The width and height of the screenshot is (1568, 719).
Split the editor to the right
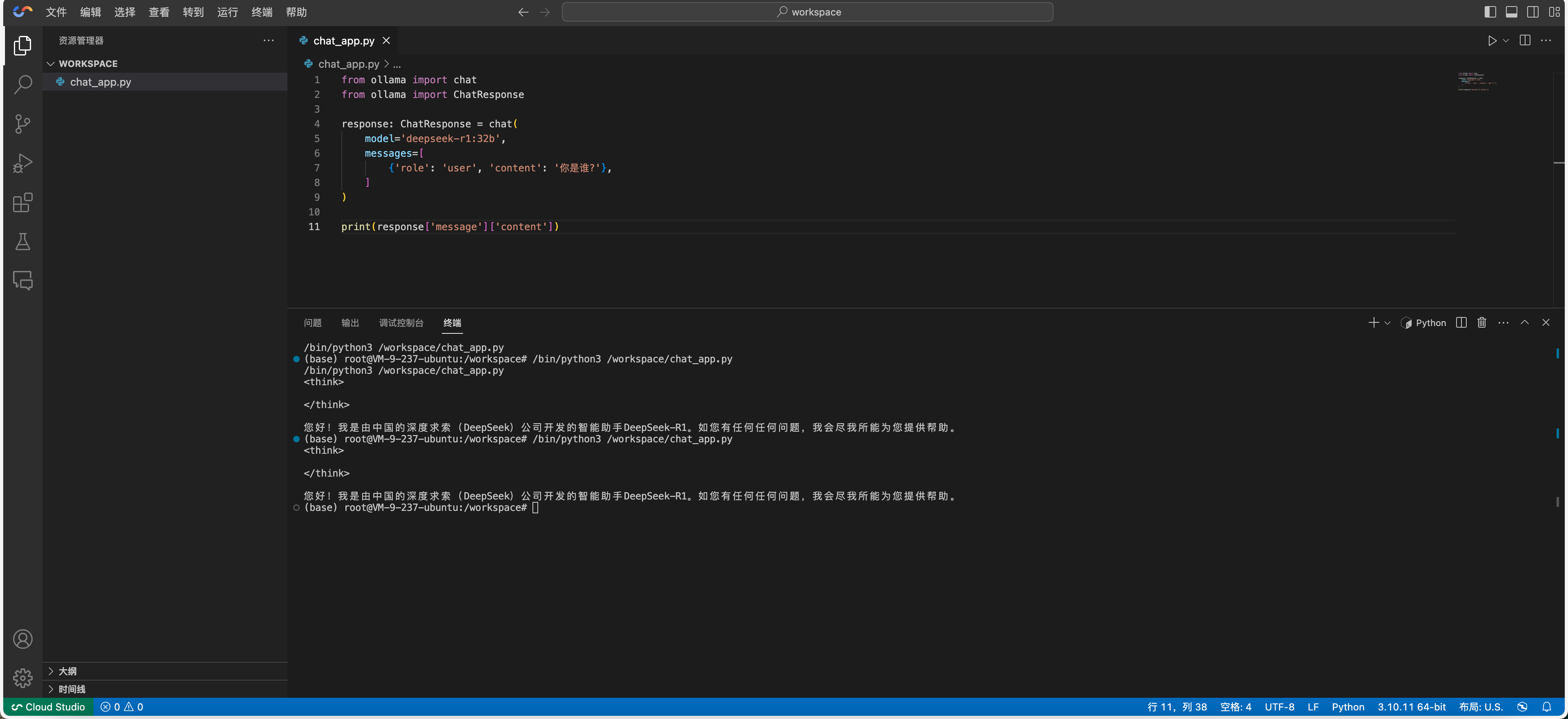click(x=1525, y=40)
